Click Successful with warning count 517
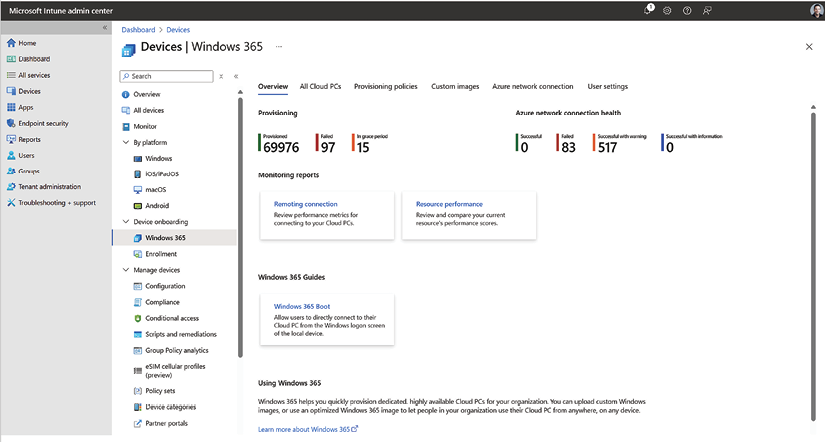825x442 pixels. tap(607, 148)
